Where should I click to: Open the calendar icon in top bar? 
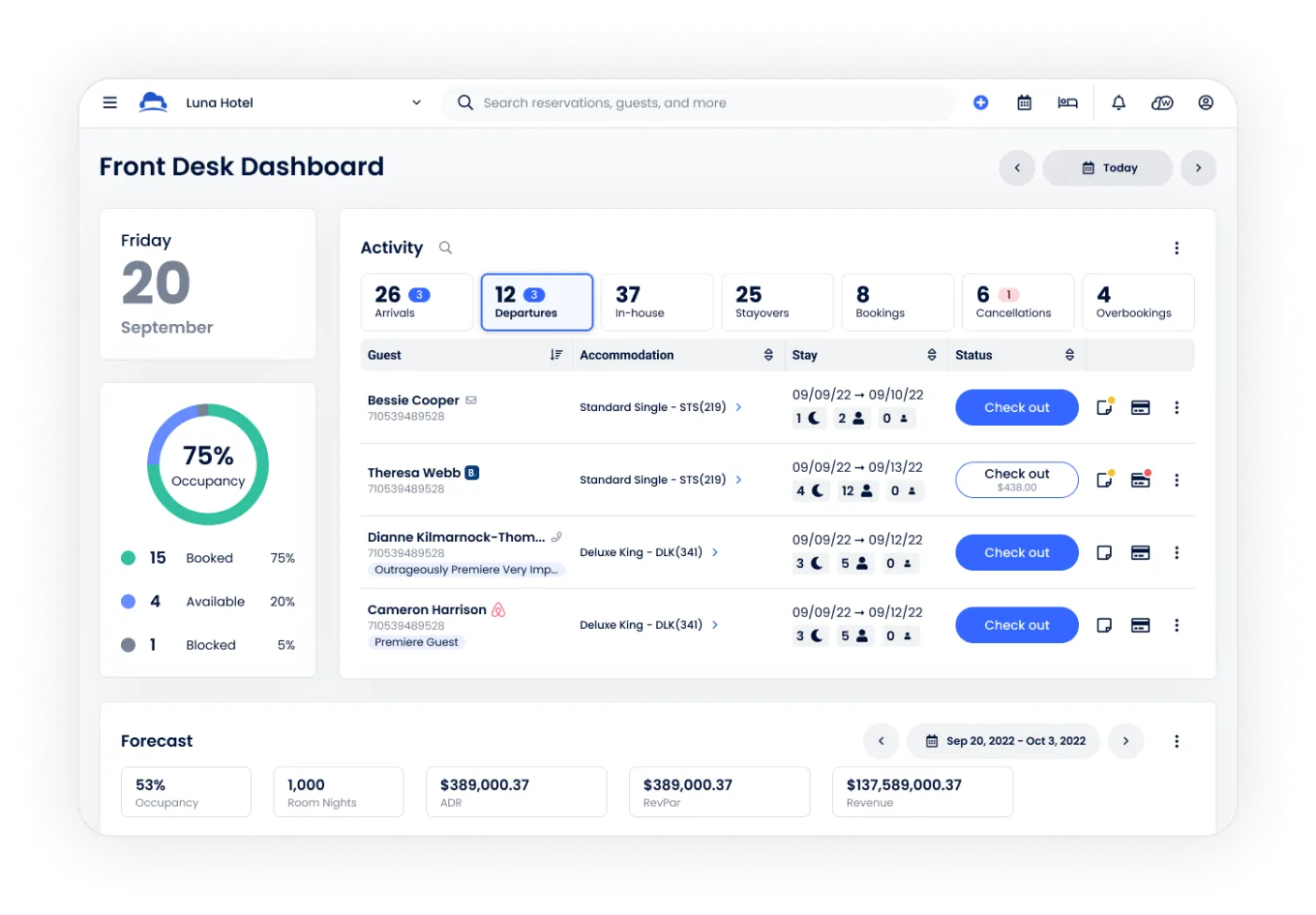click(x=1023, y=102)
